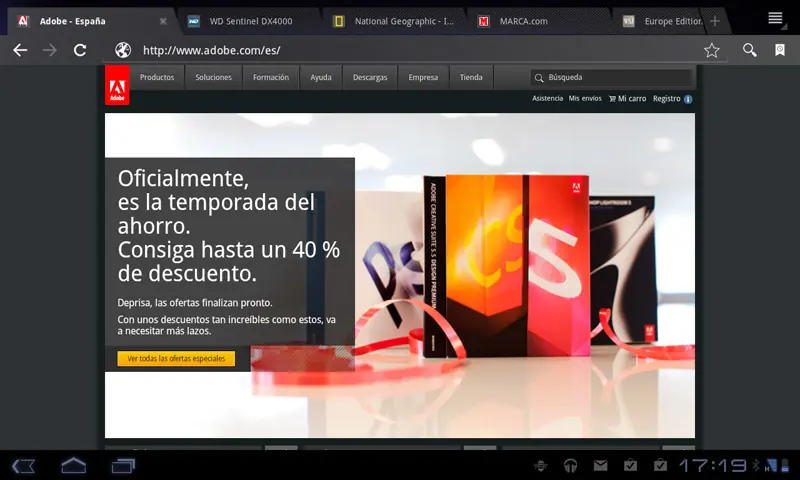This screenshot has height=480, width=800.
Task: Follow the Asistencia link
Action: [x=547, y=98]
